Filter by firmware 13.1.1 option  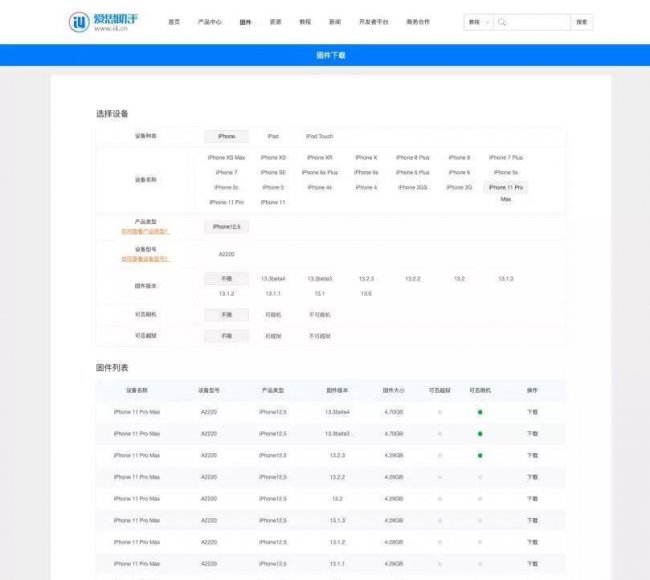pyautogui.click(x=273, y=294)
